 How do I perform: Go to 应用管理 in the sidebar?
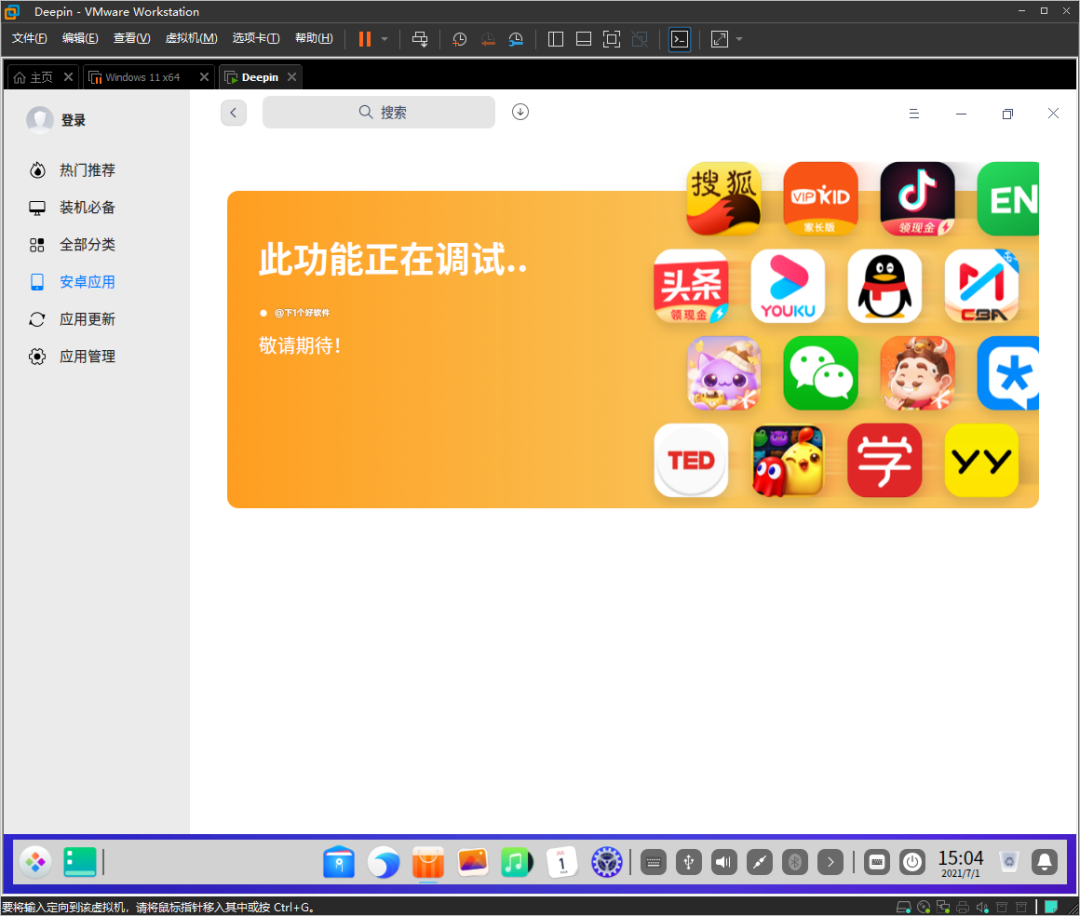coord(86,356)
